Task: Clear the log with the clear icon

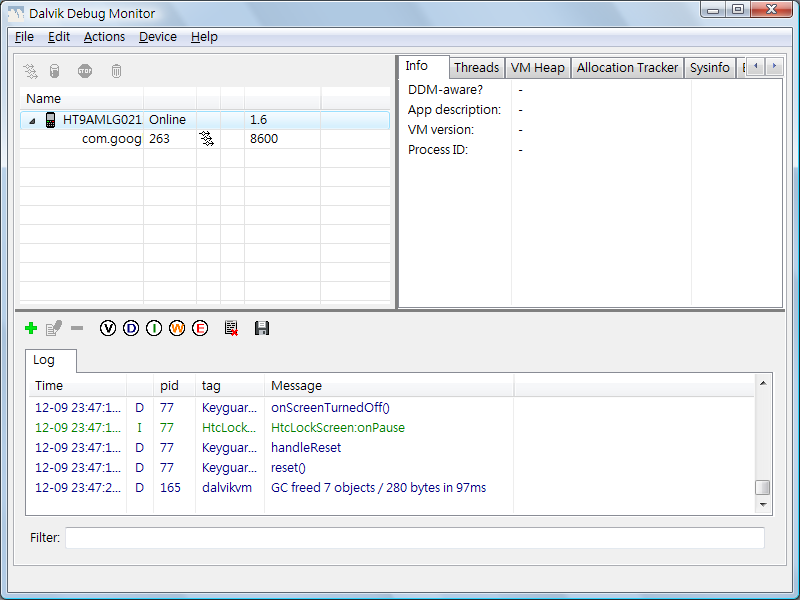Action: click(x=232, y=328)
